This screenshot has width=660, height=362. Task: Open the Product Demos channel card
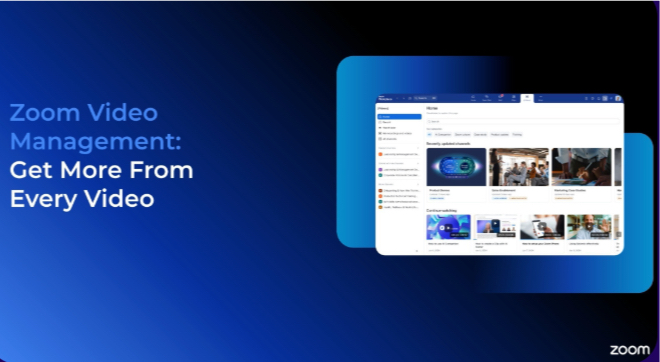pyautogui.click(x=456, y=175)
